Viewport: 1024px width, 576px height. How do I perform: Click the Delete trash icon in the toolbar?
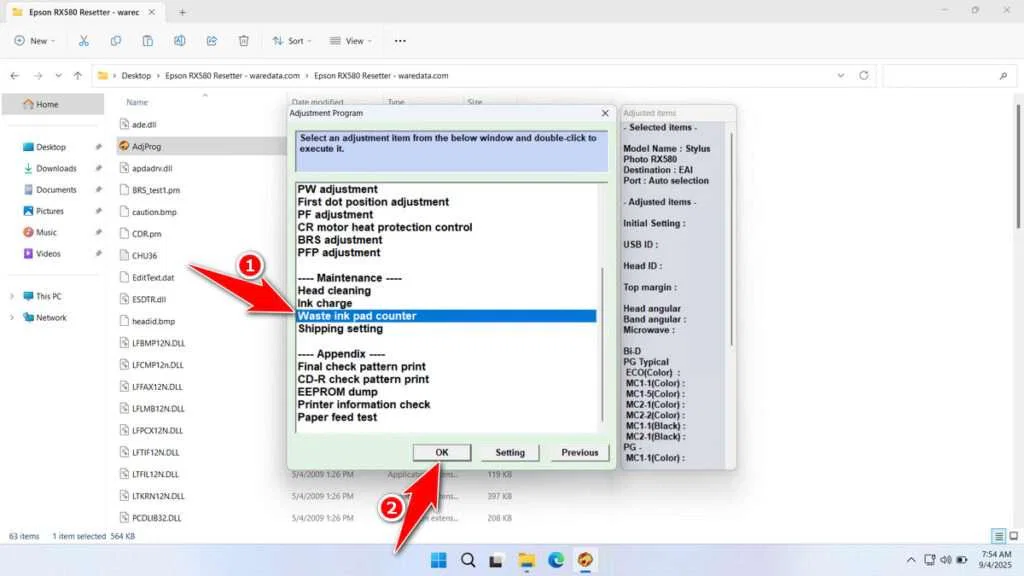click(243, 40)
